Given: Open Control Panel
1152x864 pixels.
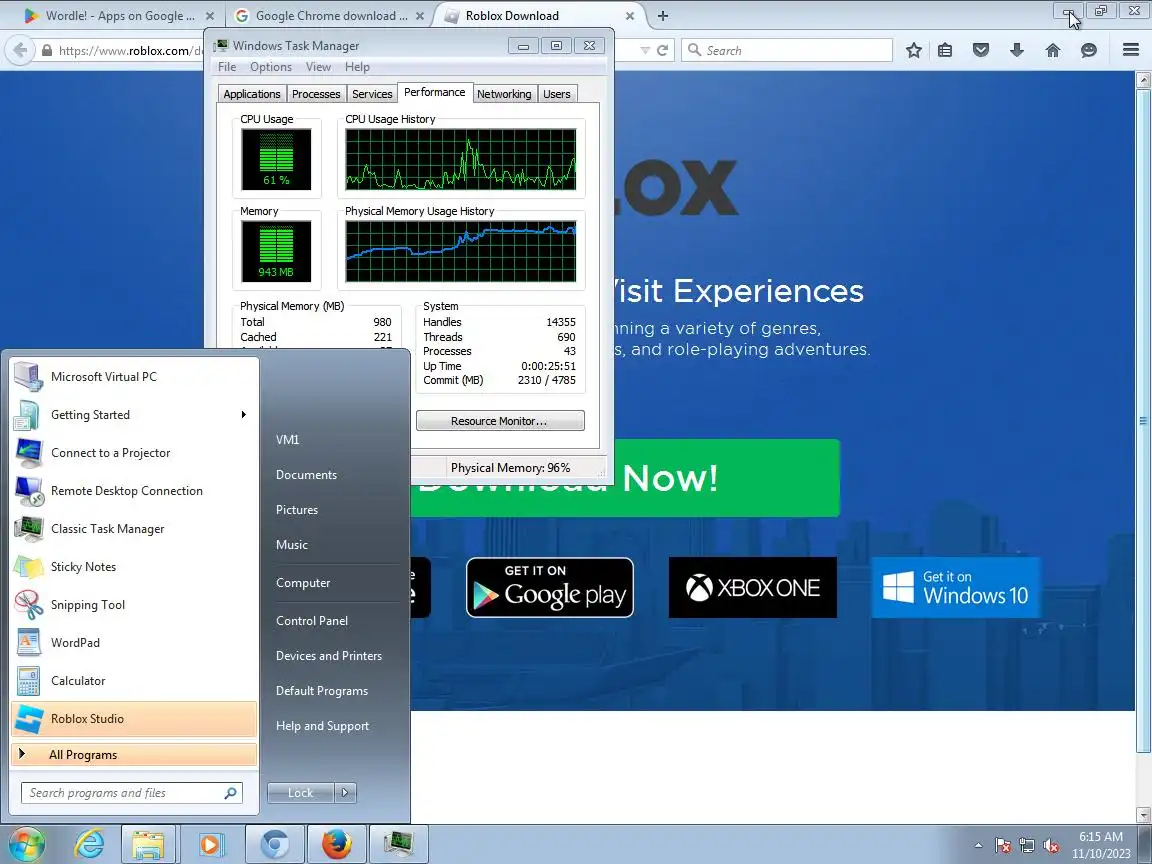Looking at the screenshot, I should [312, 621].
